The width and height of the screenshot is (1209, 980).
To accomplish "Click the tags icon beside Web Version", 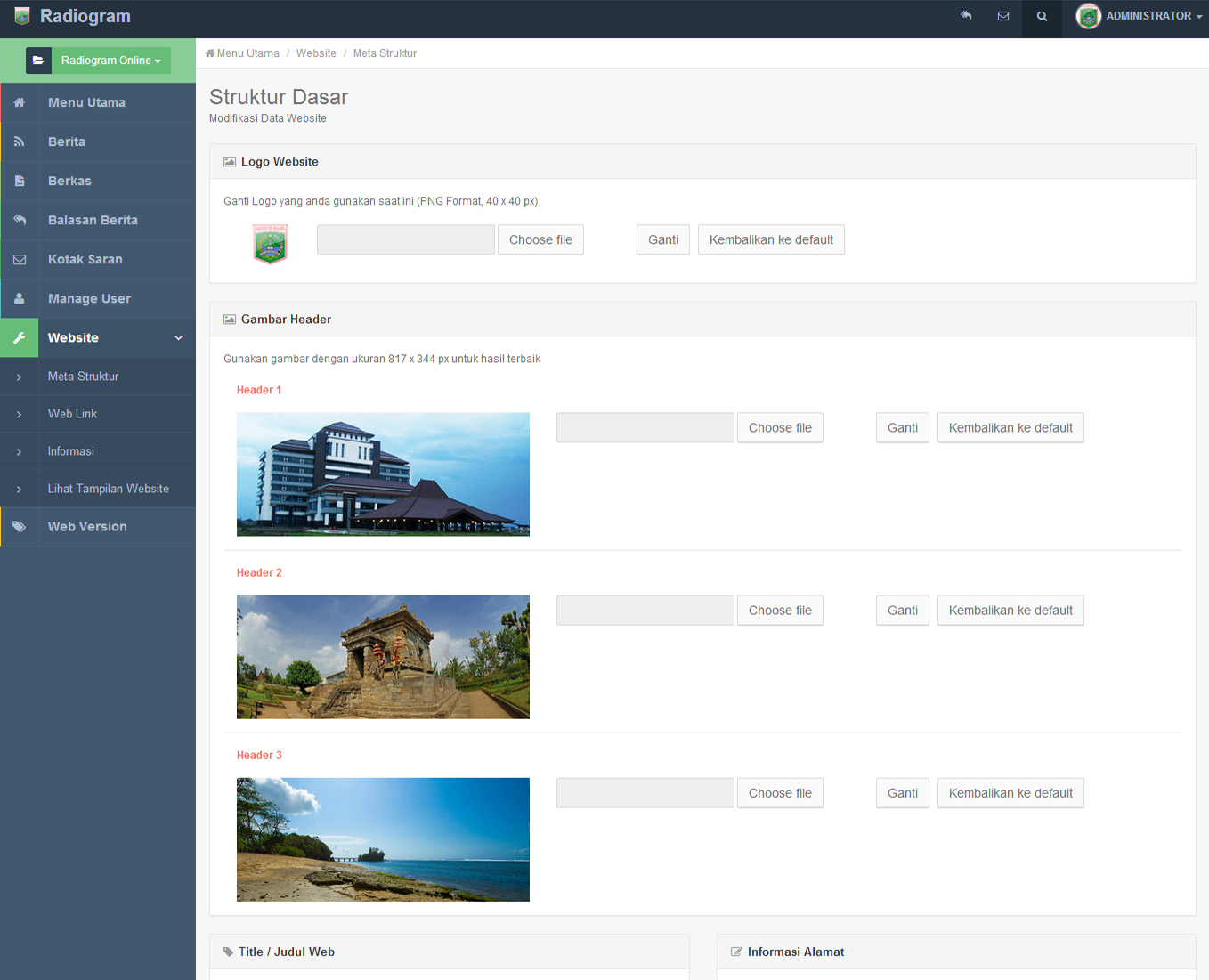I will coord(20,526).
